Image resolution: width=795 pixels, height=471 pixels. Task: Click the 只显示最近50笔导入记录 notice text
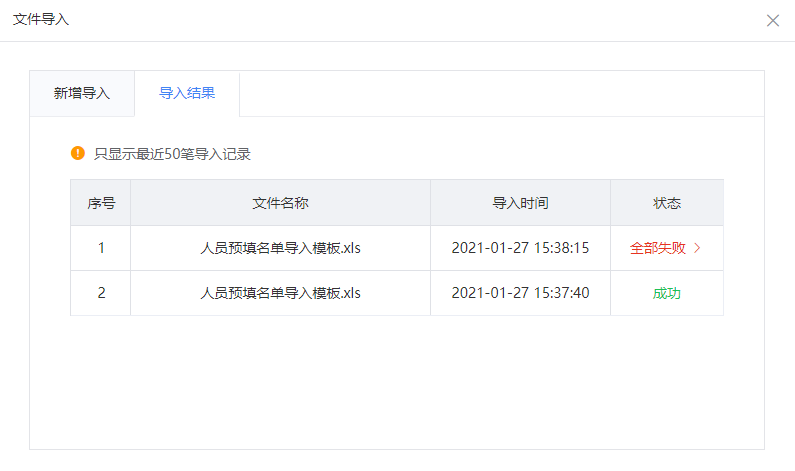172,154
